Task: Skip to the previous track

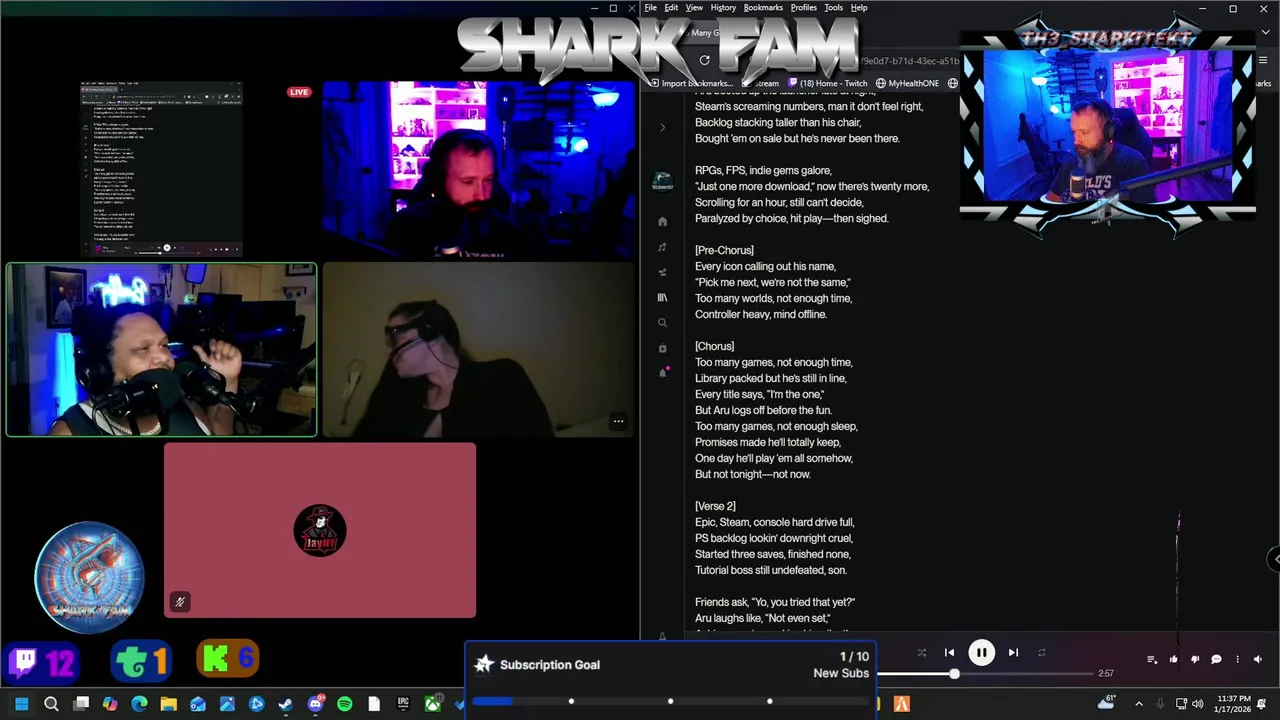Action: click(949, 653)
